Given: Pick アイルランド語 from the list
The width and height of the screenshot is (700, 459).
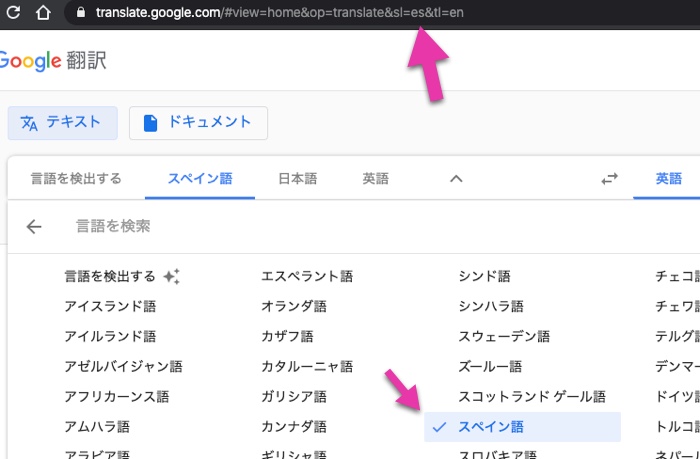Looking at the screenshot, I should [x=110, y=336].
